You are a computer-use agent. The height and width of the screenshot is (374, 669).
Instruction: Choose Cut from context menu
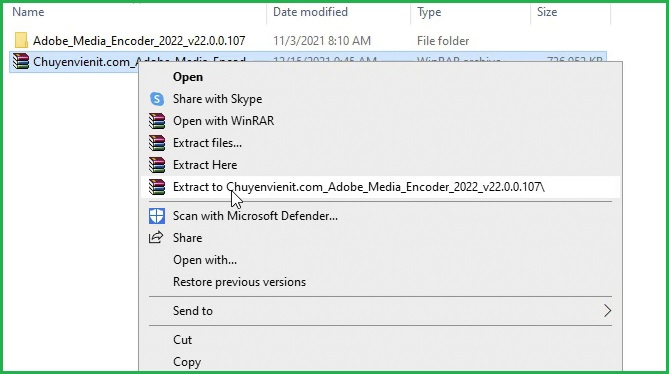(x=380, y=340)
